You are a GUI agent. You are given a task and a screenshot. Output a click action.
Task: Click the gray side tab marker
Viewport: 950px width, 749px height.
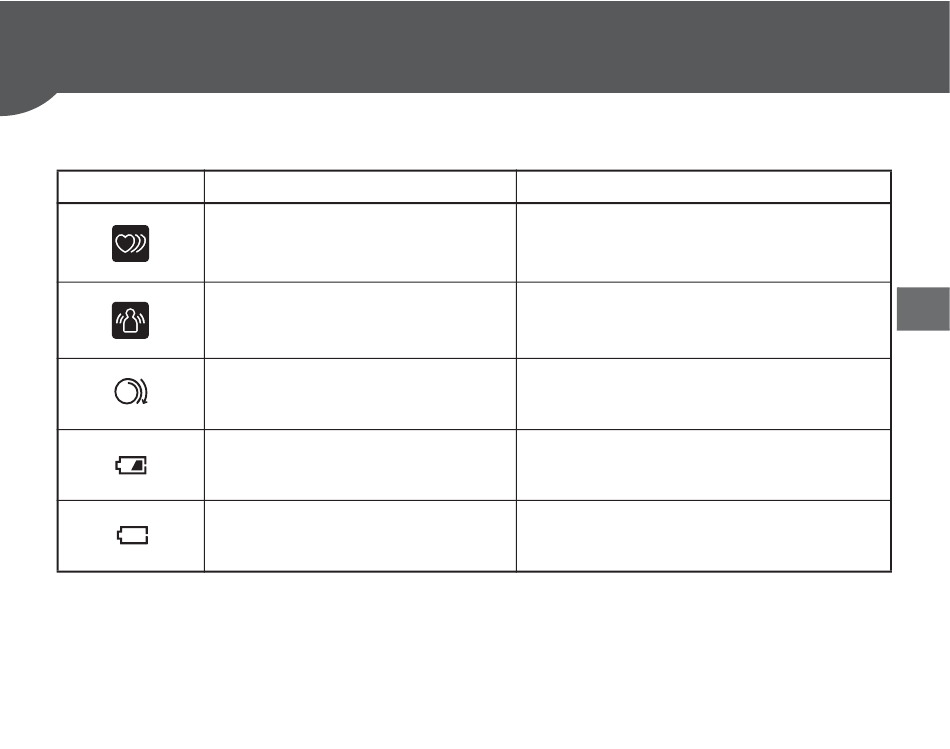click(x=923, y=309)
